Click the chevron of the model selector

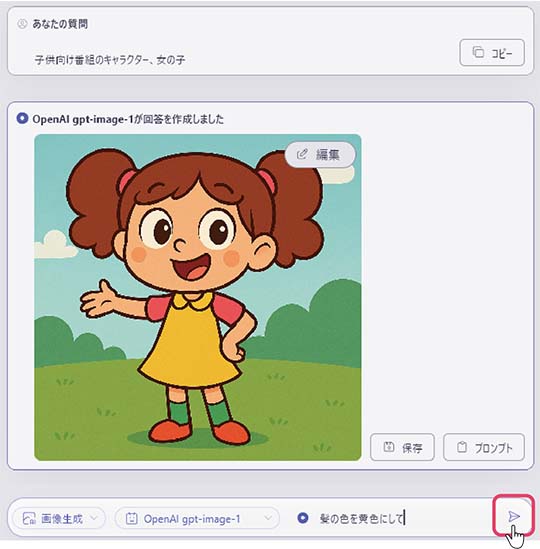click(x=268, y=518)
